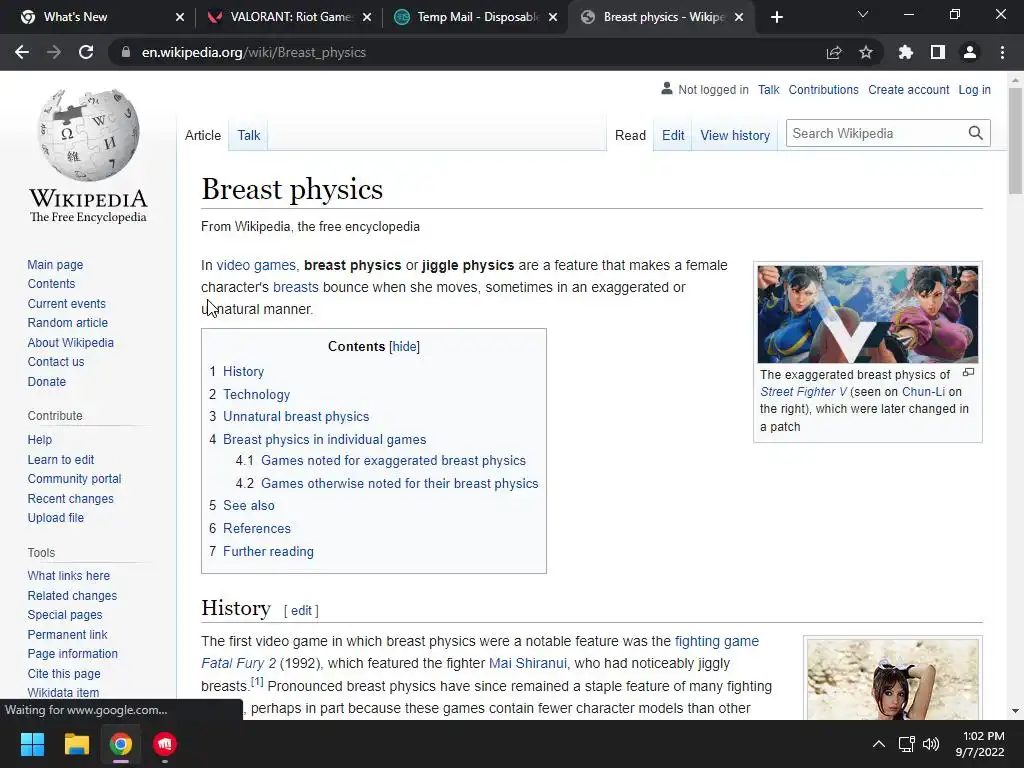Open the Permanent link tool
This screenshot has height=768, width=1024.
click(67, 634)
